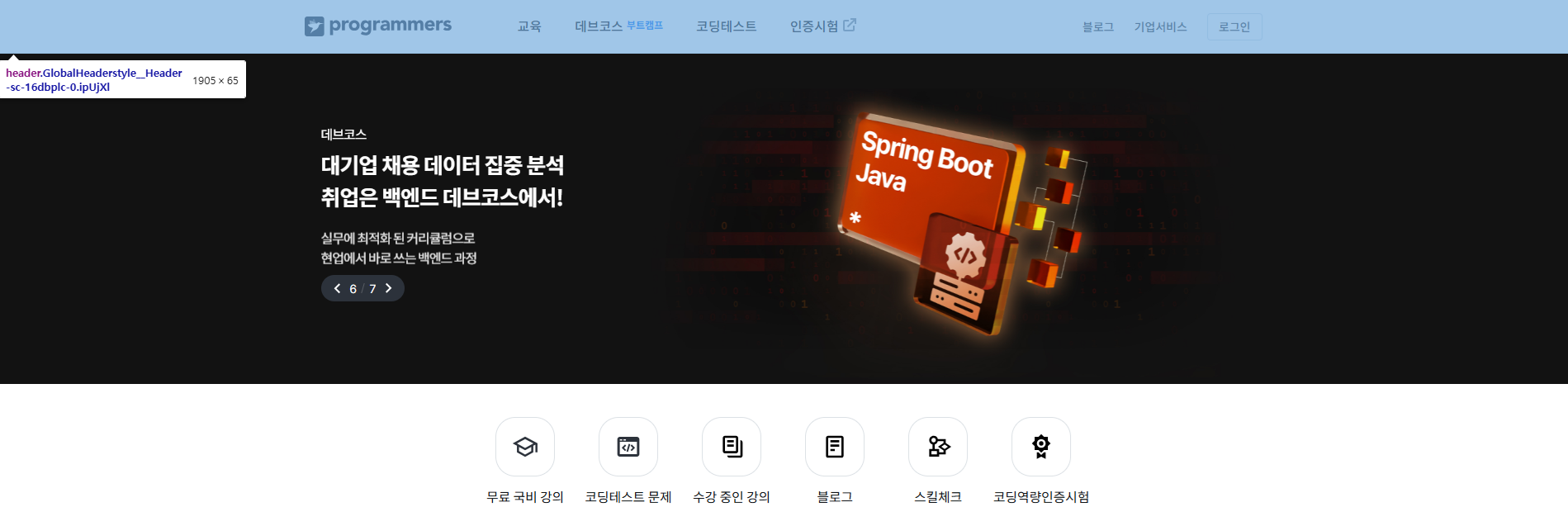Image resolution: width=1568 pixels, height=526 pixels.
Task: Click the banner line 현업에서 바로 쓰는 백엔드 과정
Action: point(399,258)
